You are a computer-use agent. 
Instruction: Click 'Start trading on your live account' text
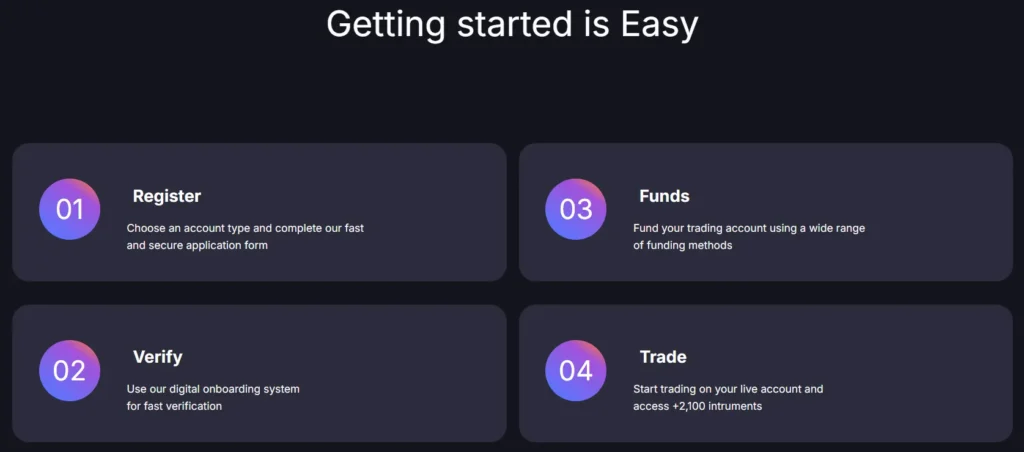(728, 389)
